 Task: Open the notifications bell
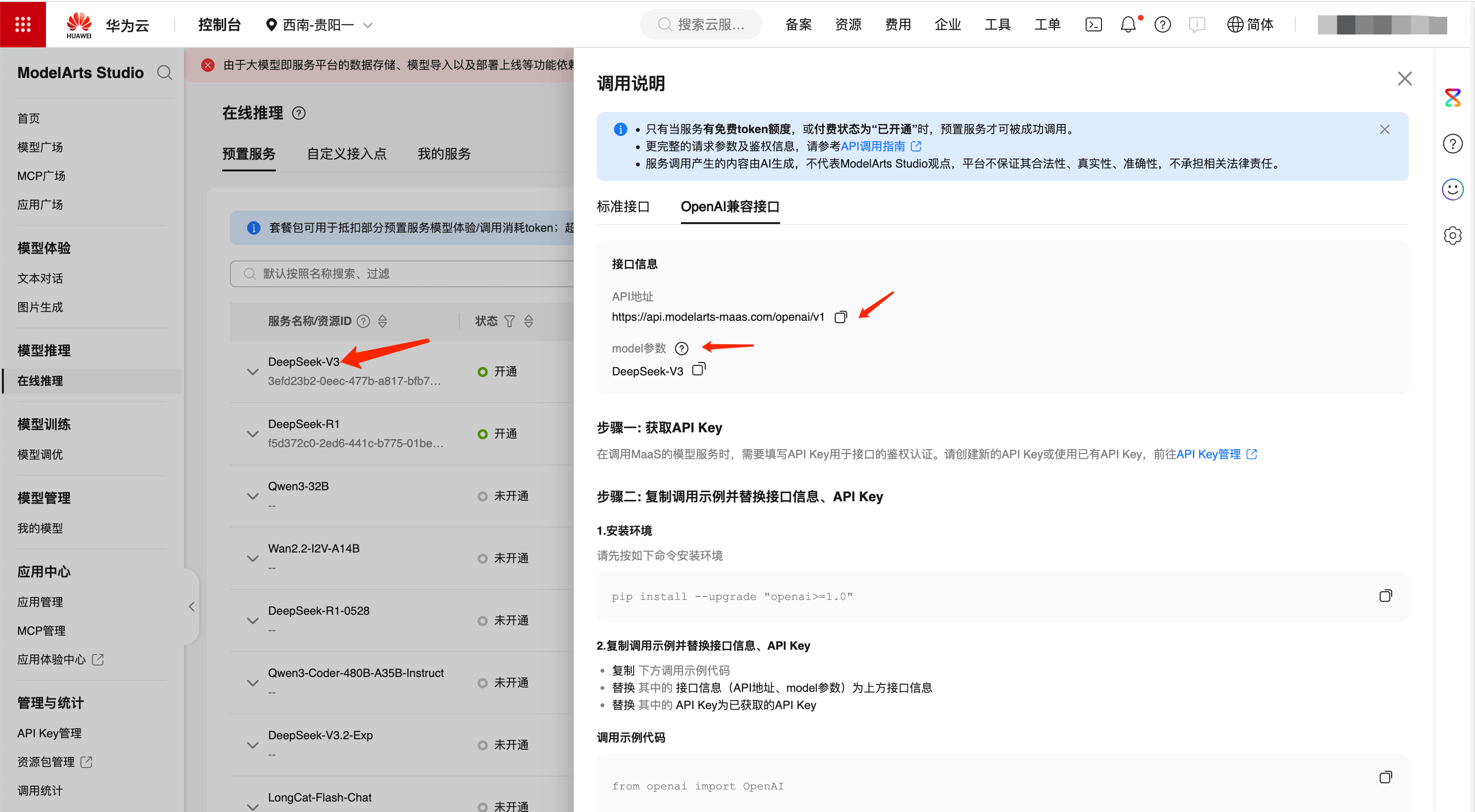[x=1128, y=24]
